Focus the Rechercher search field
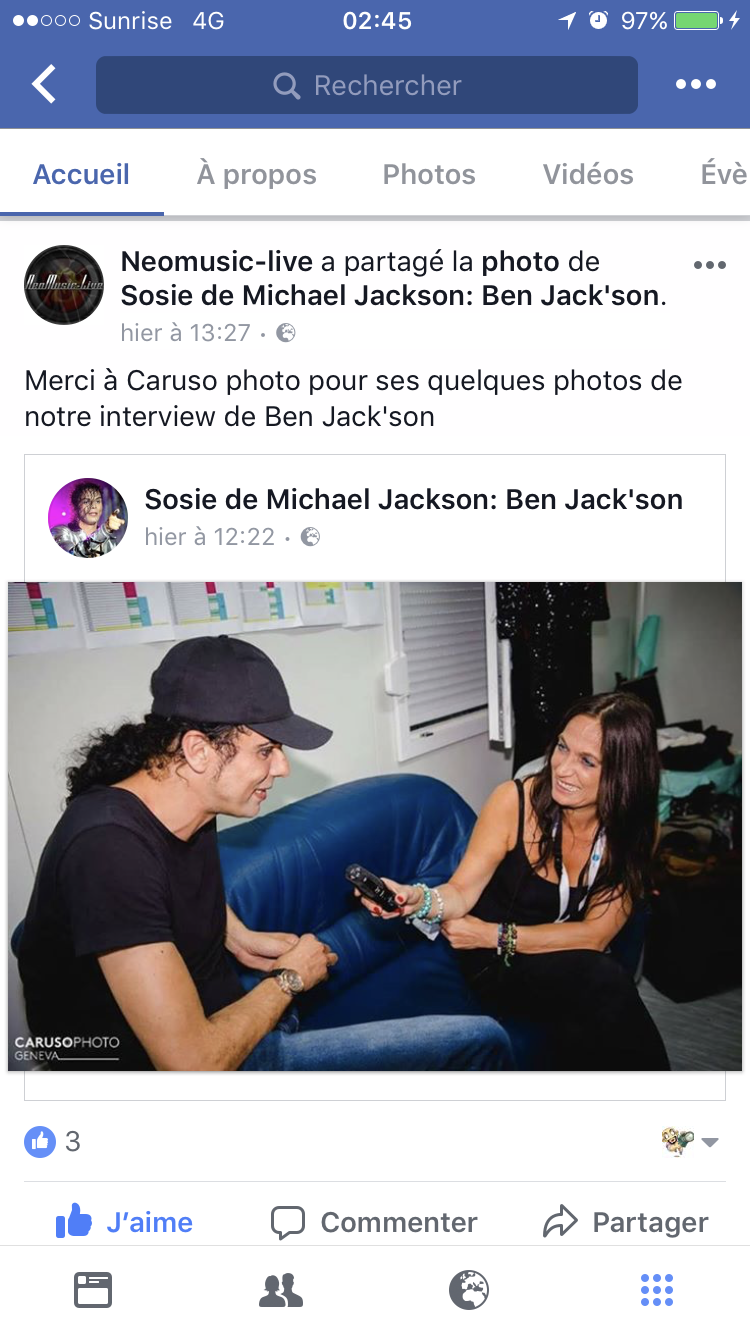 367,85
